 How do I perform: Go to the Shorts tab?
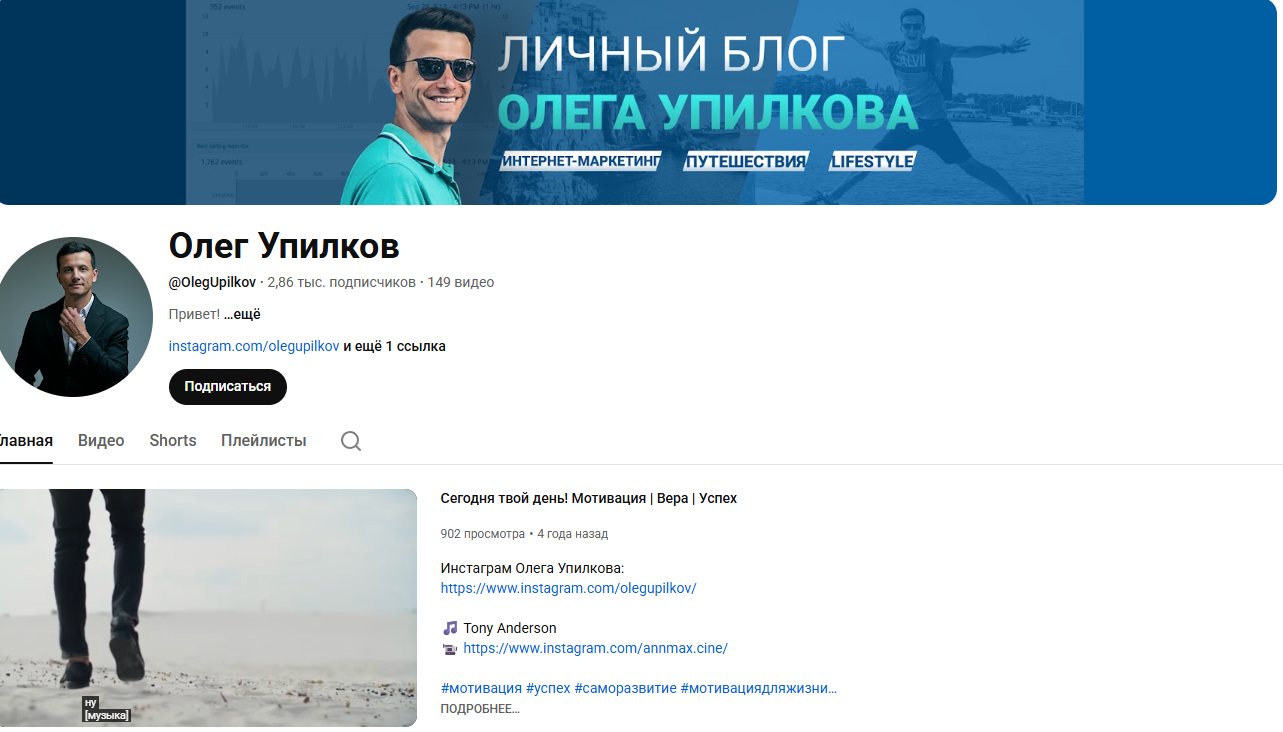[173, 441]
